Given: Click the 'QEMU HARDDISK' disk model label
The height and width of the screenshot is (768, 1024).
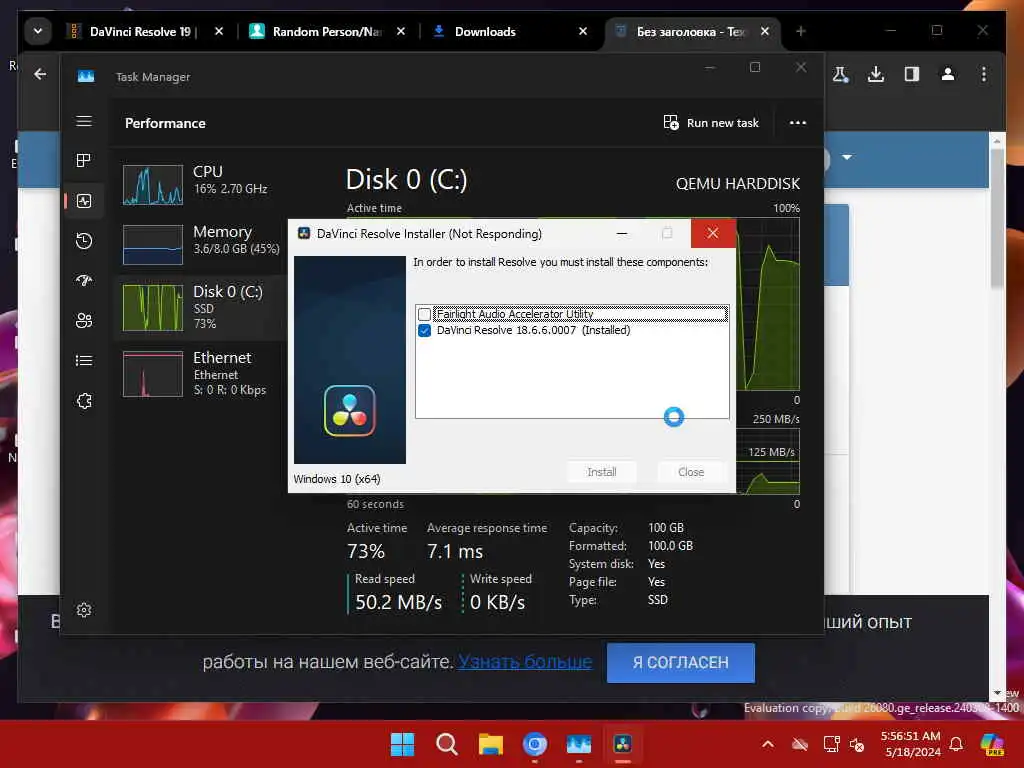Looking at the screenshot, I should pos(738,184).
